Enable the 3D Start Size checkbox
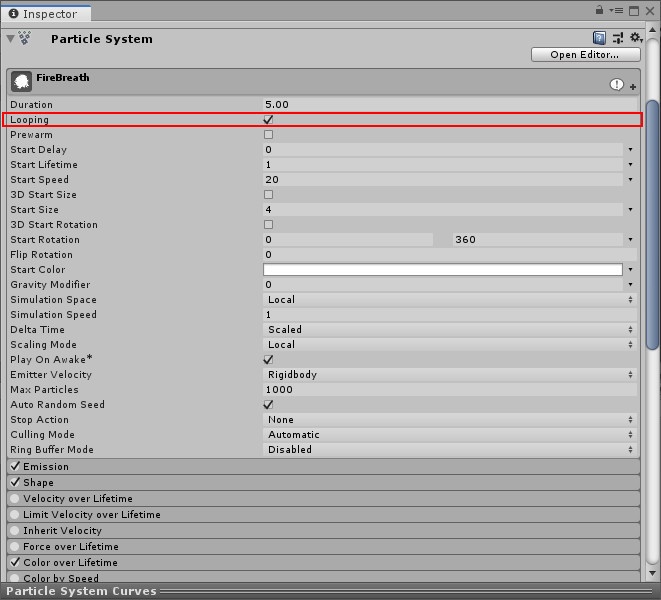This screenshot has width=661, height=600. (x=268, y=194)
